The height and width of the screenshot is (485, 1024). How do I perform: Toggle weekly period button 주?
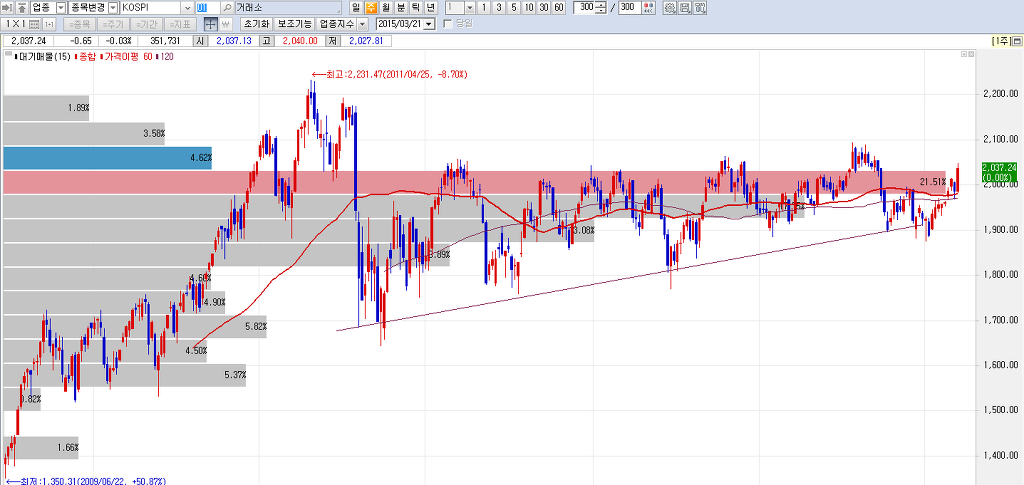coord(370,8)
